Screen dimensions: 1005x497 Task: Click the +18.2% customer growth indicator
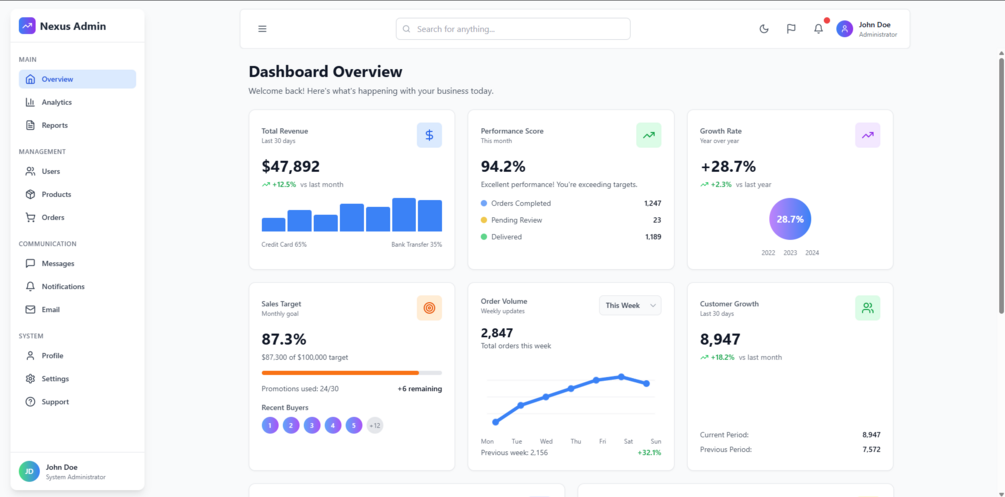pos(717,357)
